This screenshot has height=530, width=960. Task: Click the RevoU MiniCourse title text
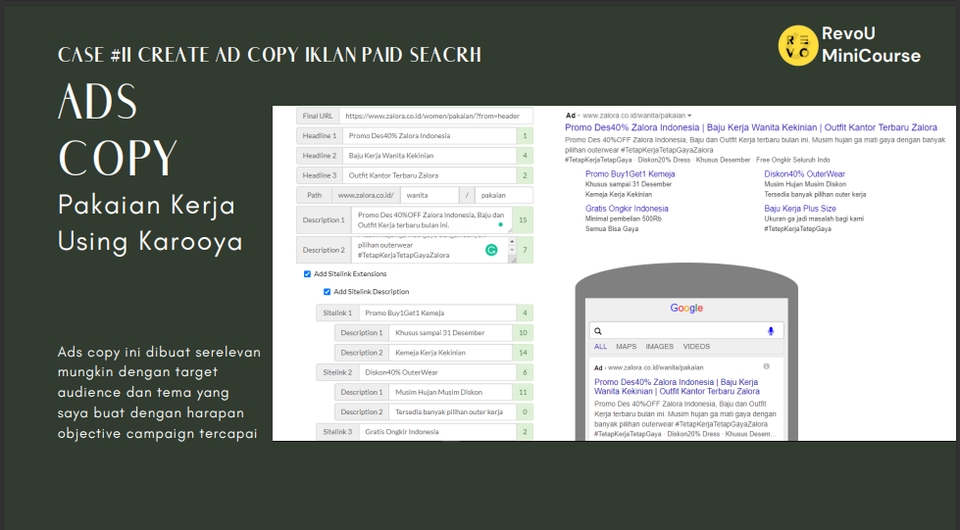point(871,45)
